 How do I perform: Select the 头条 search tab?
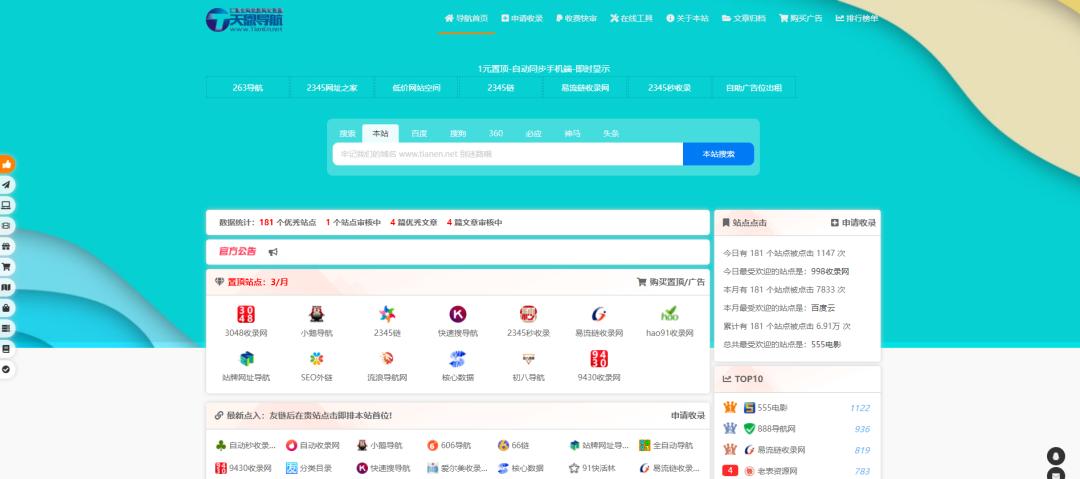pyautogui.click(x=610, y=133)
